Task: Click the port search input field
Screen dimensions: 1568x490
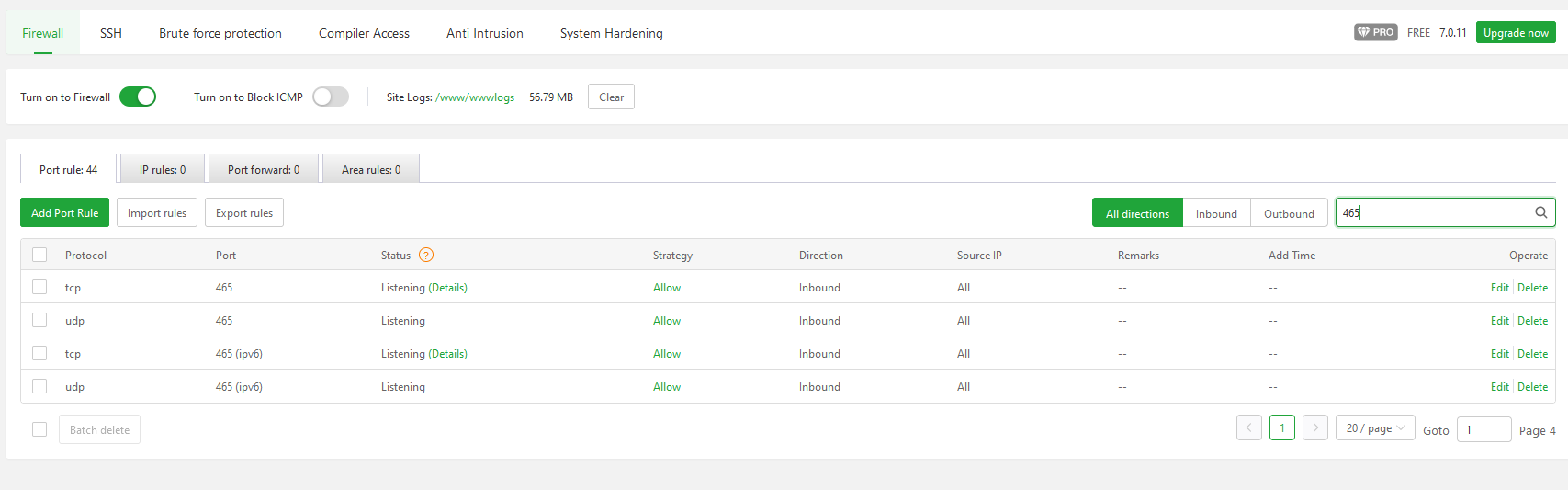Action: pos(1433,212)
